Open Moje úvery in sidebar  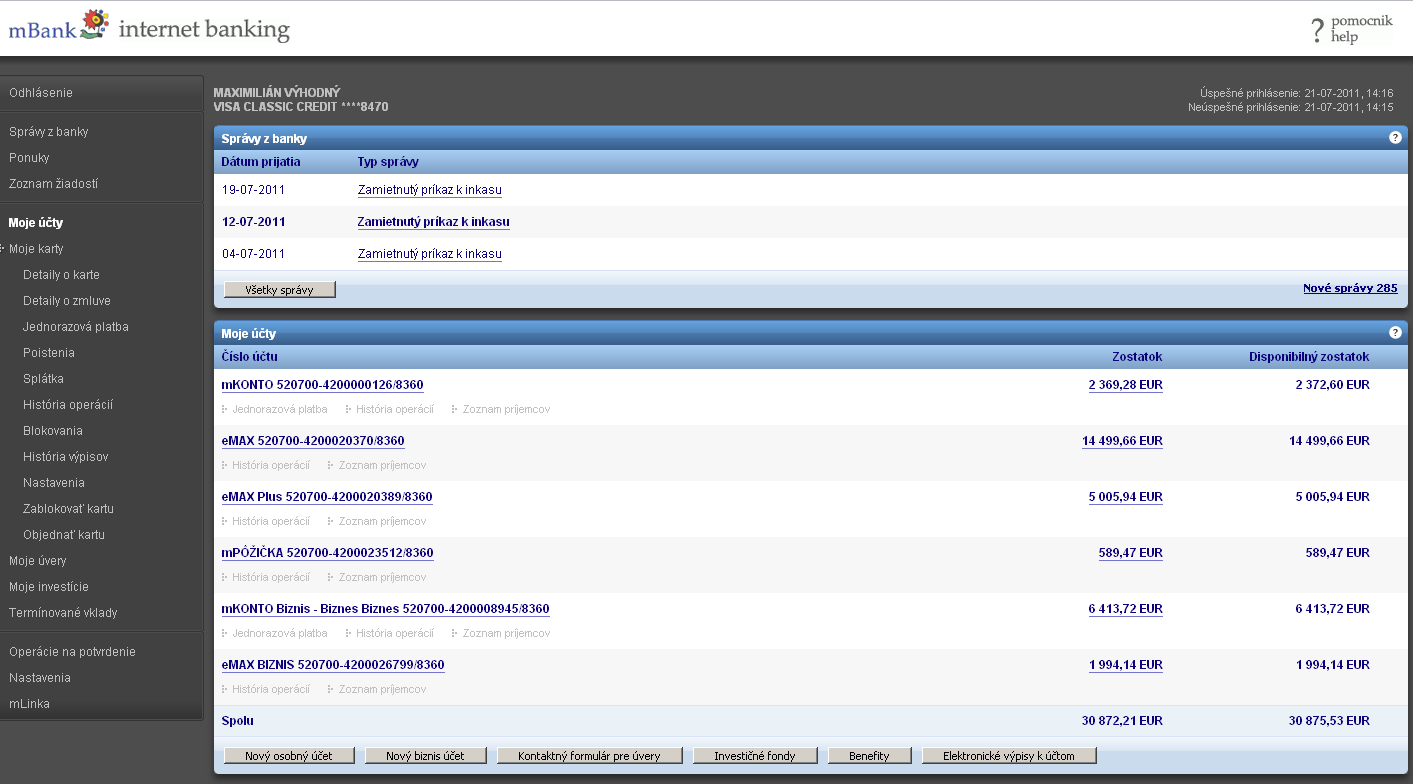(x=38, y=561)
